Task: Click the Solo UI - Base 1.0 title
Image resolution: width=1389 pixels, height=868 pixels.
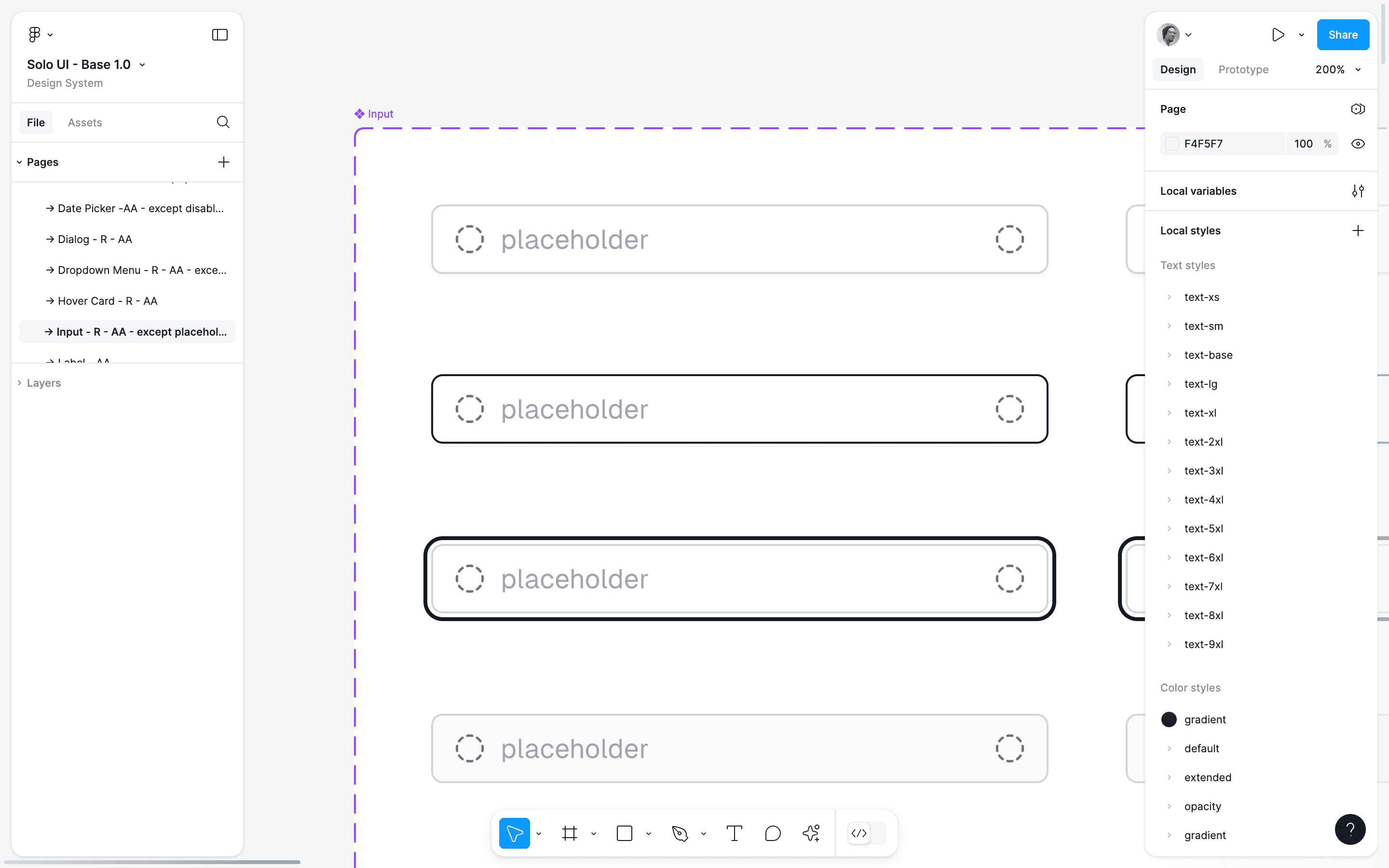Action: 79,65
